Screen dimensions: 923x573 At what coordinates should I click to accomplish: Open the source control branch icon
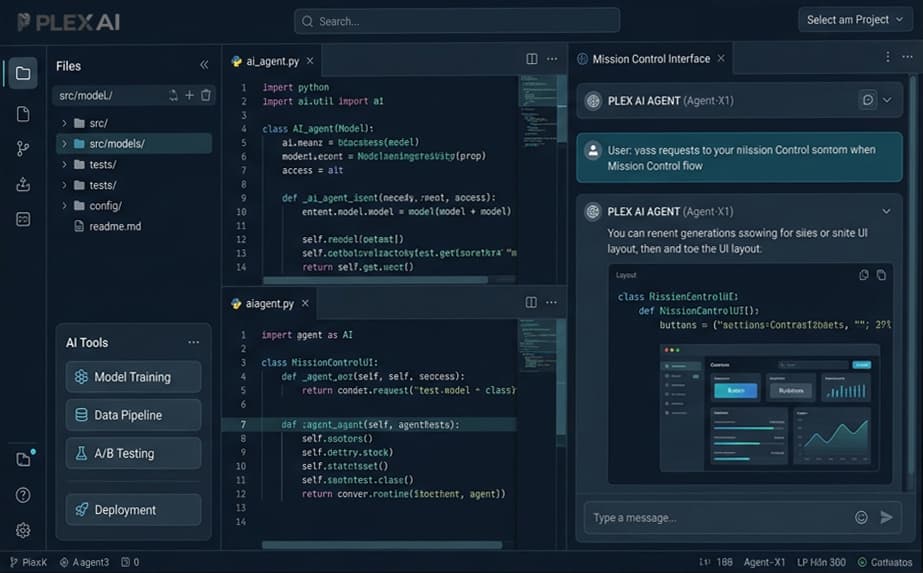[23, 148]
